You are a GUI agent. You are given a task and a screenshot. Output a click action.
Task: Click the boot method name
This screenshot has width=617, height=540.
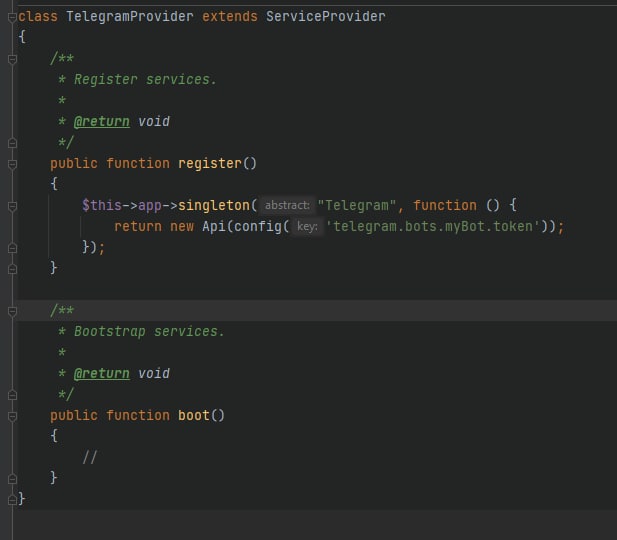[194, 415]
